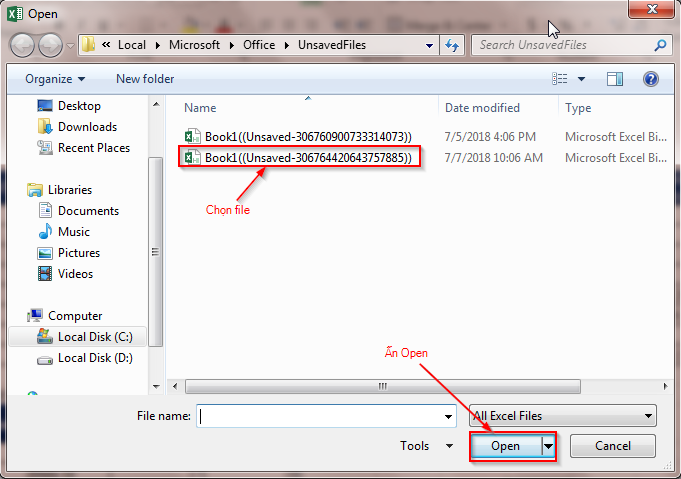Click the blue Help question mark icon
The image size is (681, 479).
click(x=651, y=79)
